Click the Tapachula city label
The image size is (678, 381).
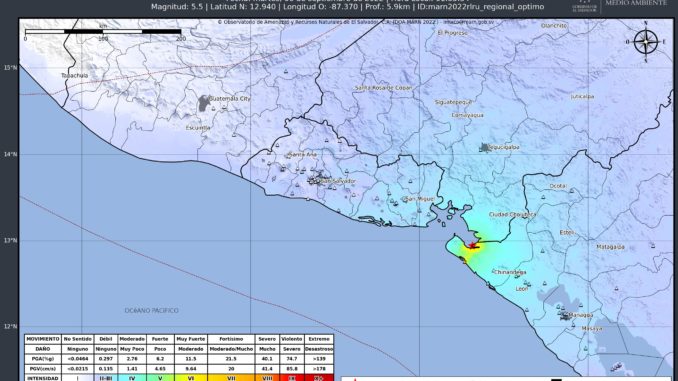(74, 75)
